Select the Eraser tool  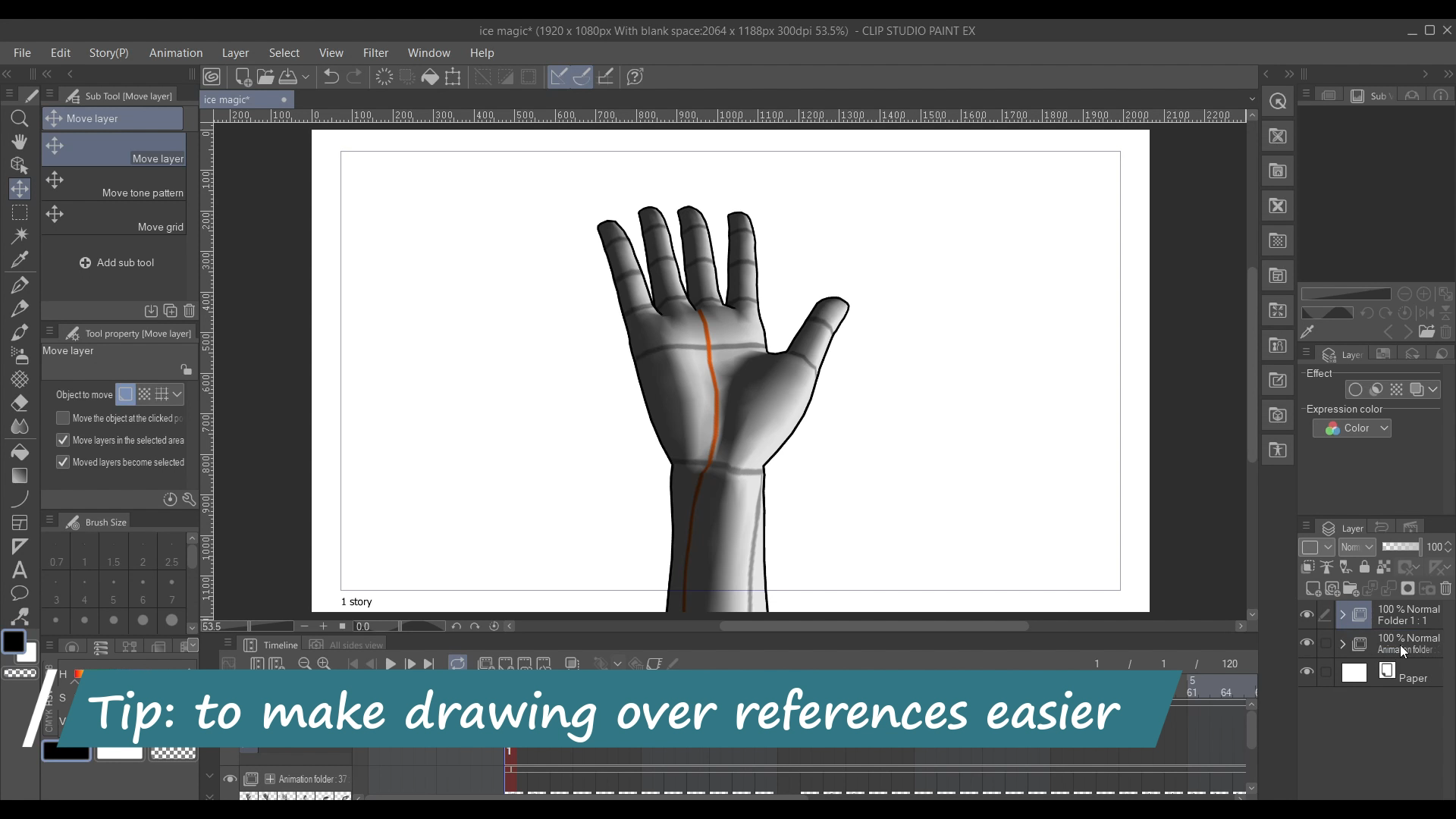[x=20, y=403]
